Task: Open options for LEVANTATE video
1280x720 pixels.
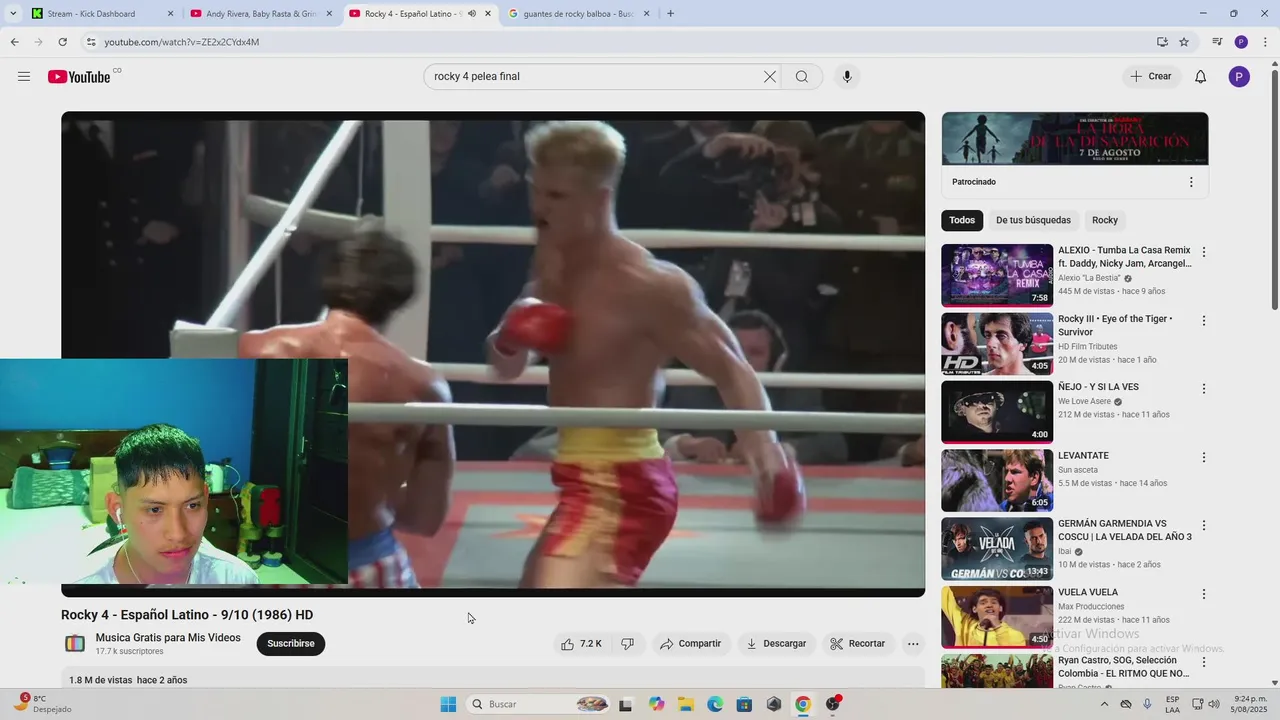Action: (1204, 457)
